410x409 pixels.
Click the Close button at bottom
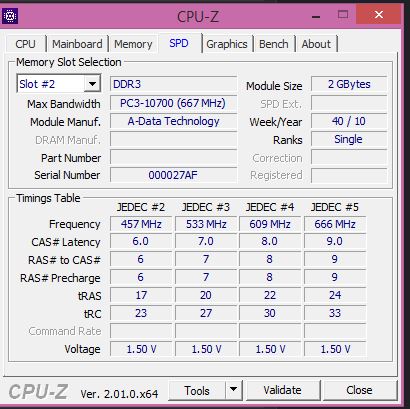pos(359,390)
